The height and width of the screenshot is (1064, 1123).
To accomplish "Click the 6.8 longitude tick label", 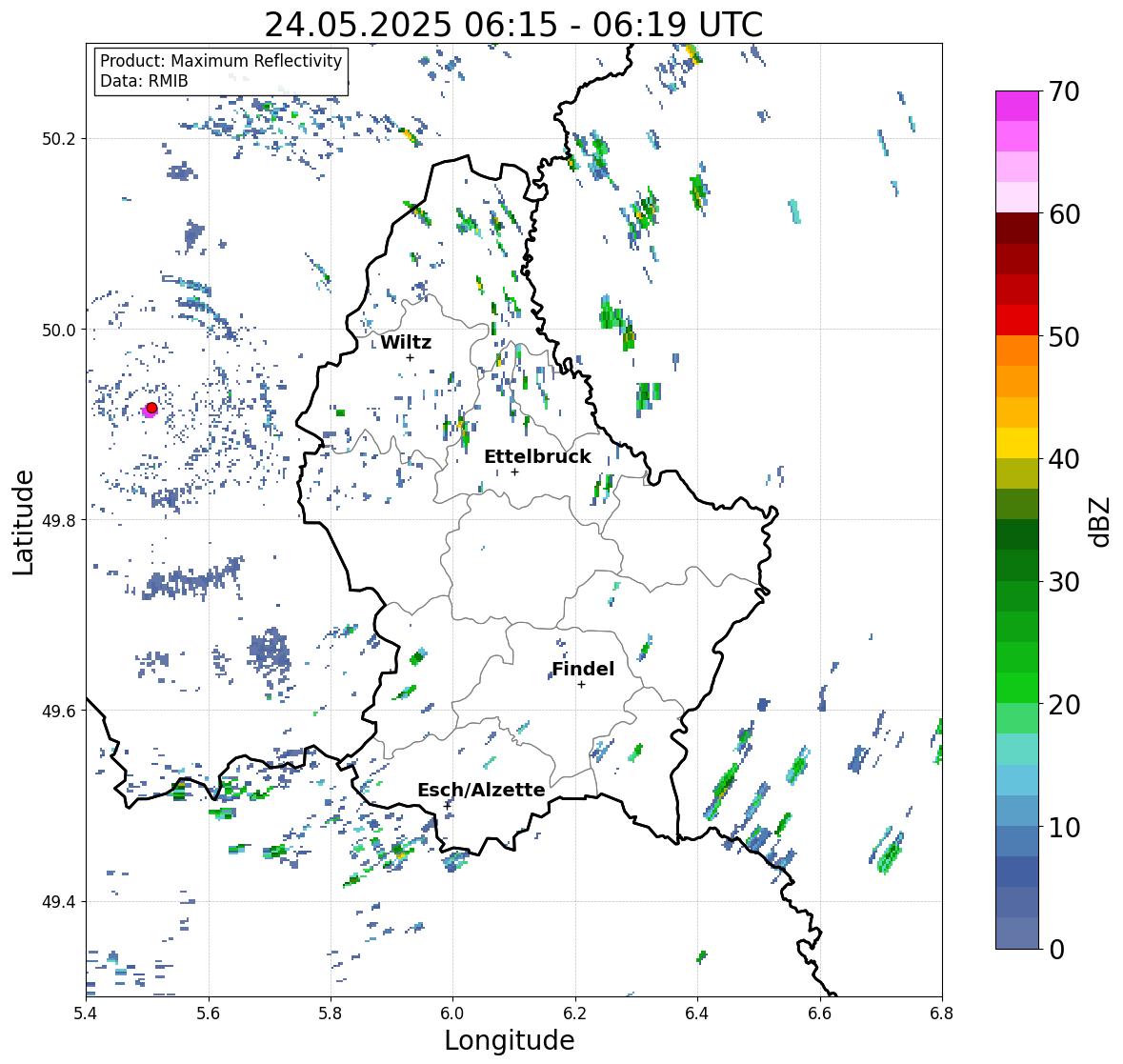I will click(942, 1014).
